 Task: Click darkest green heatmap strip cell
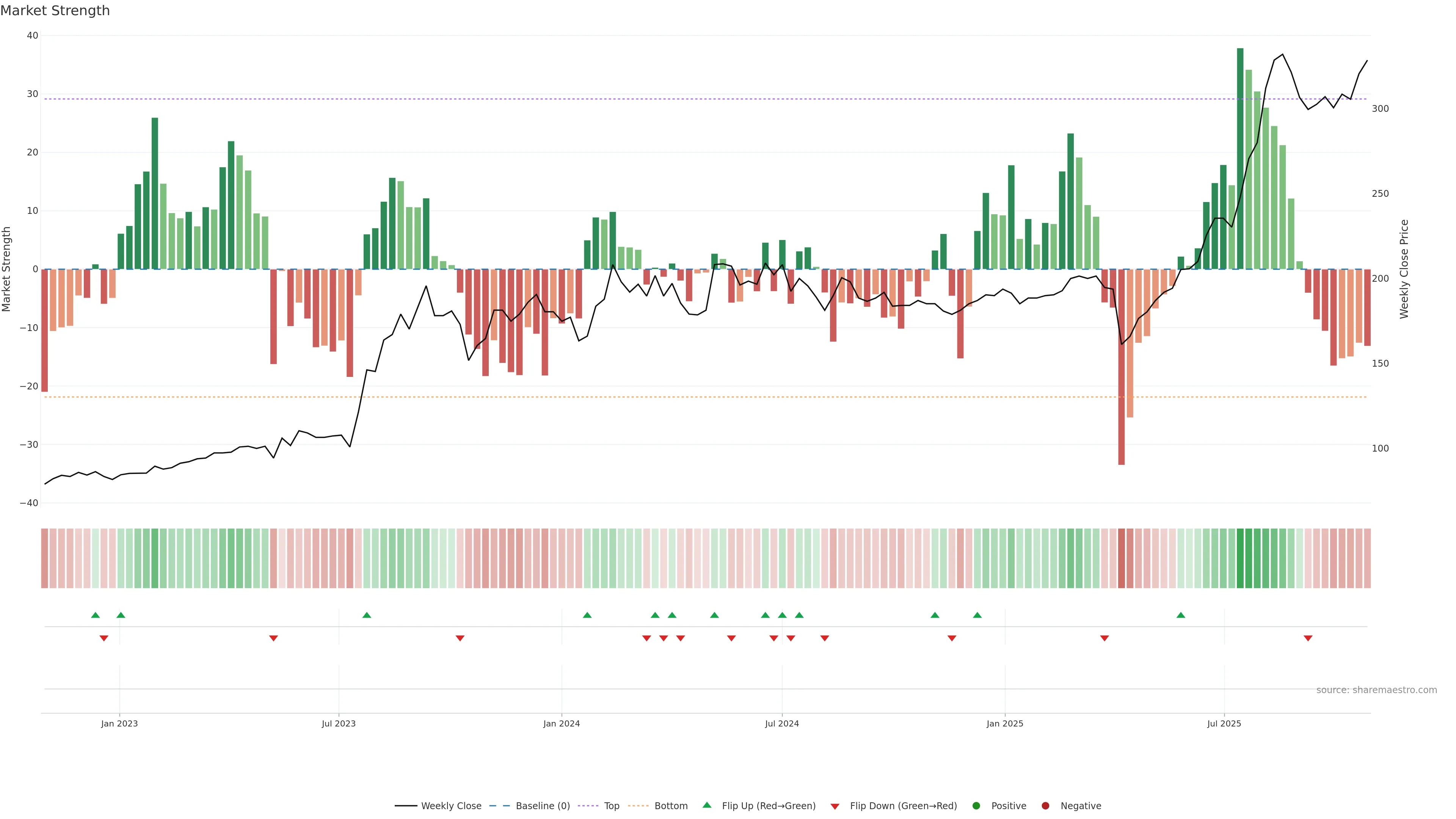pyautogui.click(x=1240, y=559)
